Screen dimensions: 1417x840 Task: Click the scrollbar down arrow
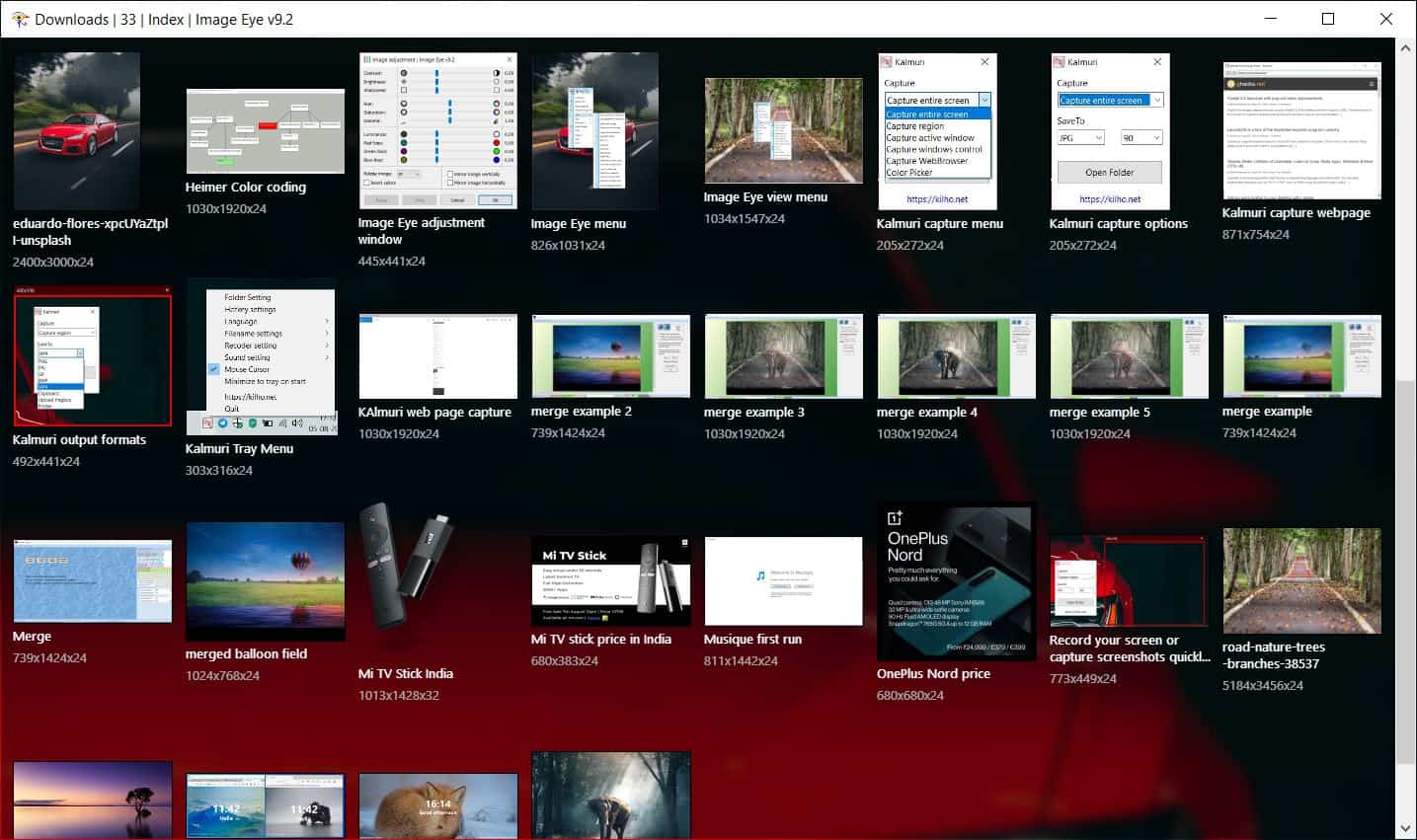(1406, 829)
